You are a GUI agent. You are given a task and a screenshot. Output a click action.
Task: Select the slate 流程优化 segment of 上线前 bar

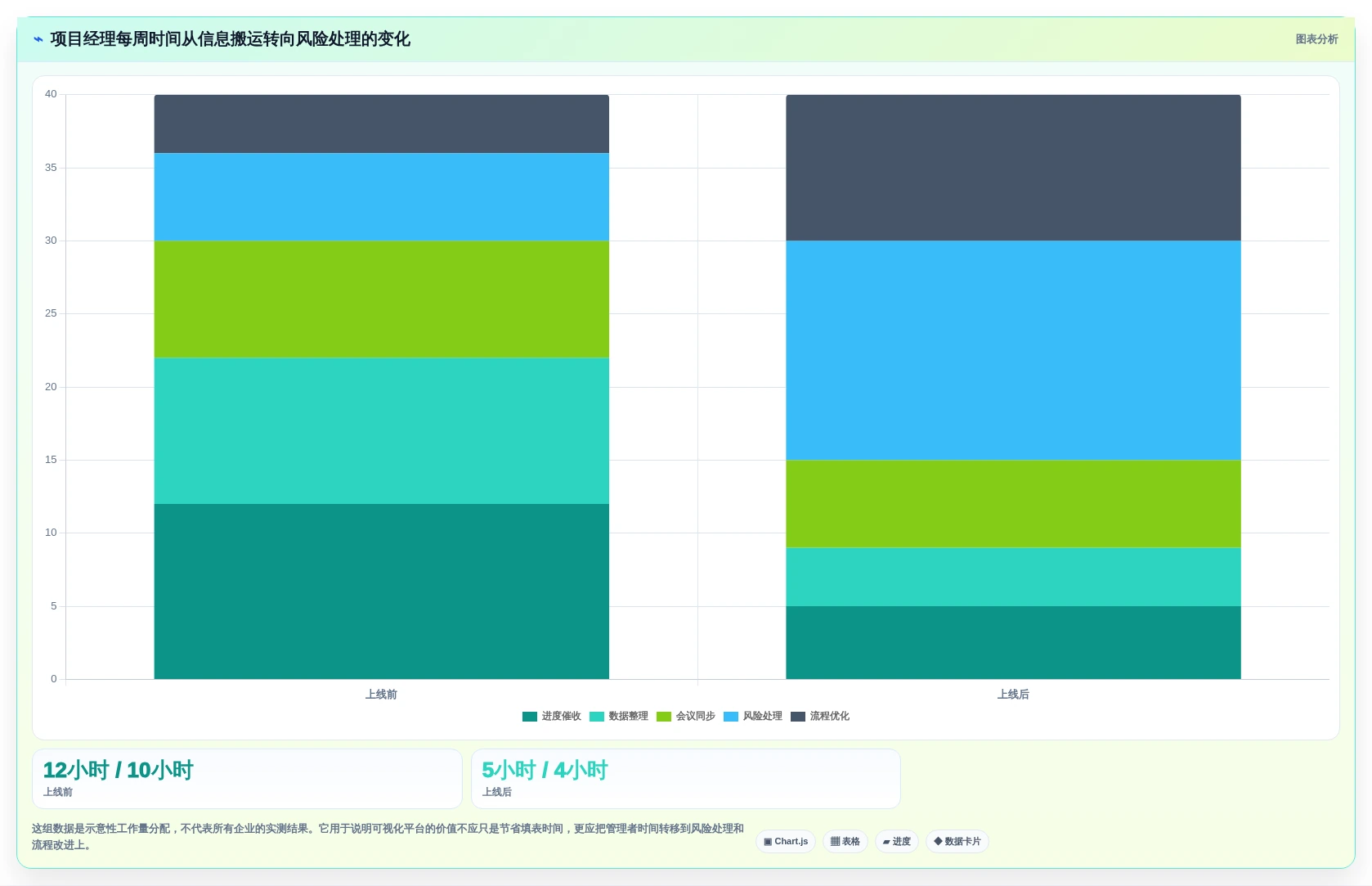tap(382, 124)
